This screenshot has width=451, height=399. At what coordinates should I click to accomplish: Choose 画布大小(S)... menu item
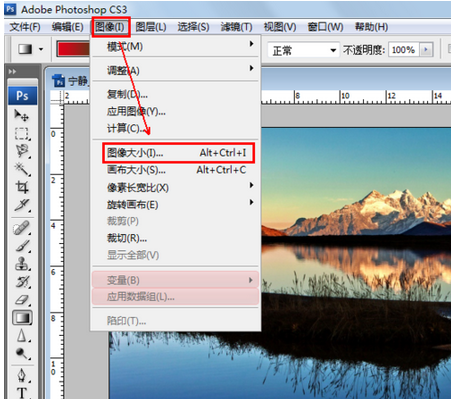175,170
